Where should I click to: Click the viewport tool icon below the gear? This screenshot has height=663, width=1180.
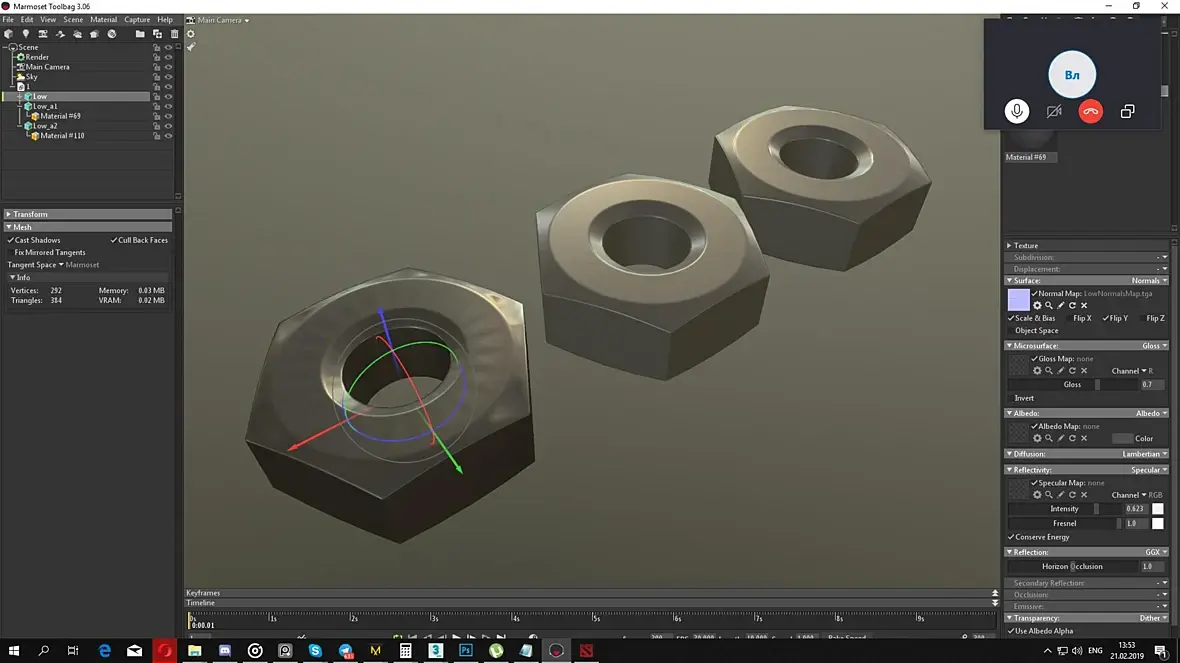click(190, 47)
